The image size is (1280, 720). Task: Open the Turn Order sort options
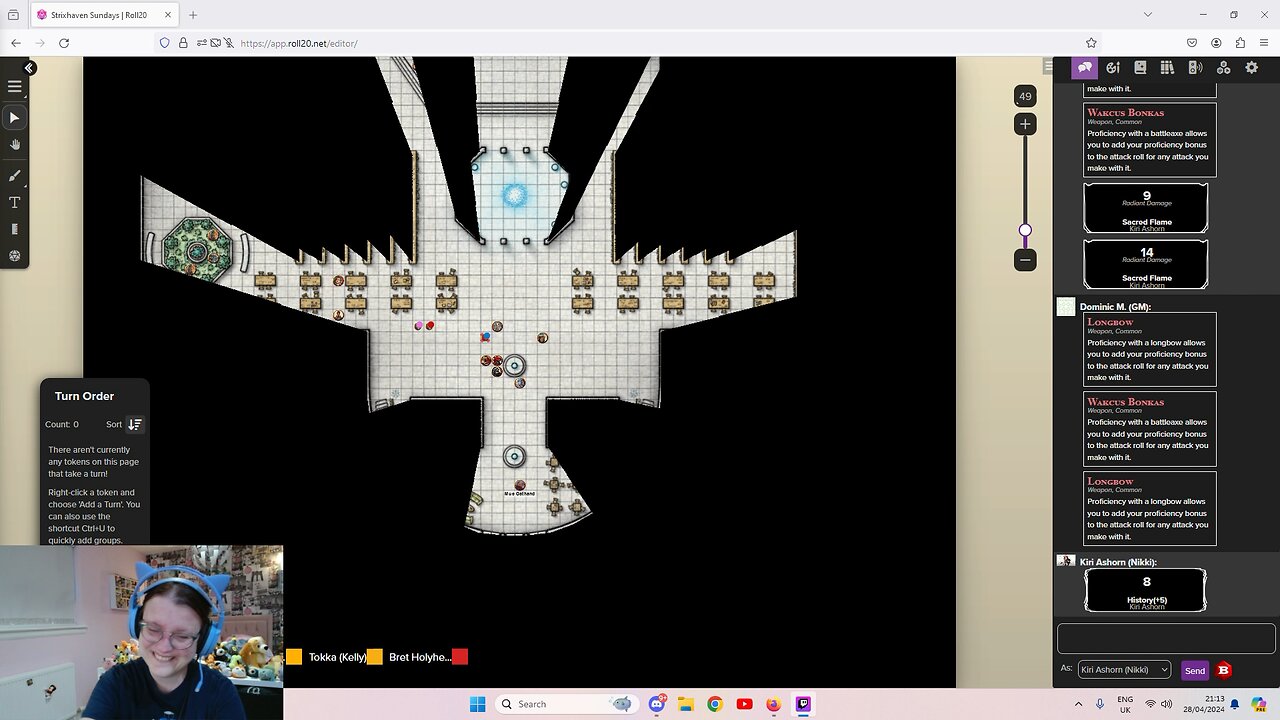[x=135, y=424]
